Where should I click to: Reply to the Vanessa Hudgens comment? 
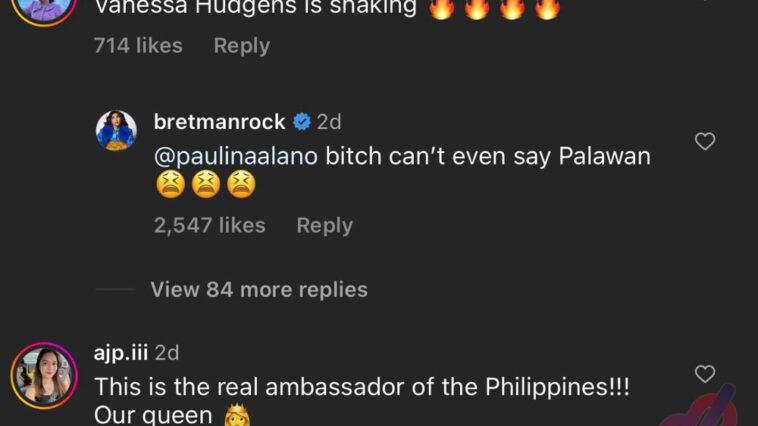(242, 46)
